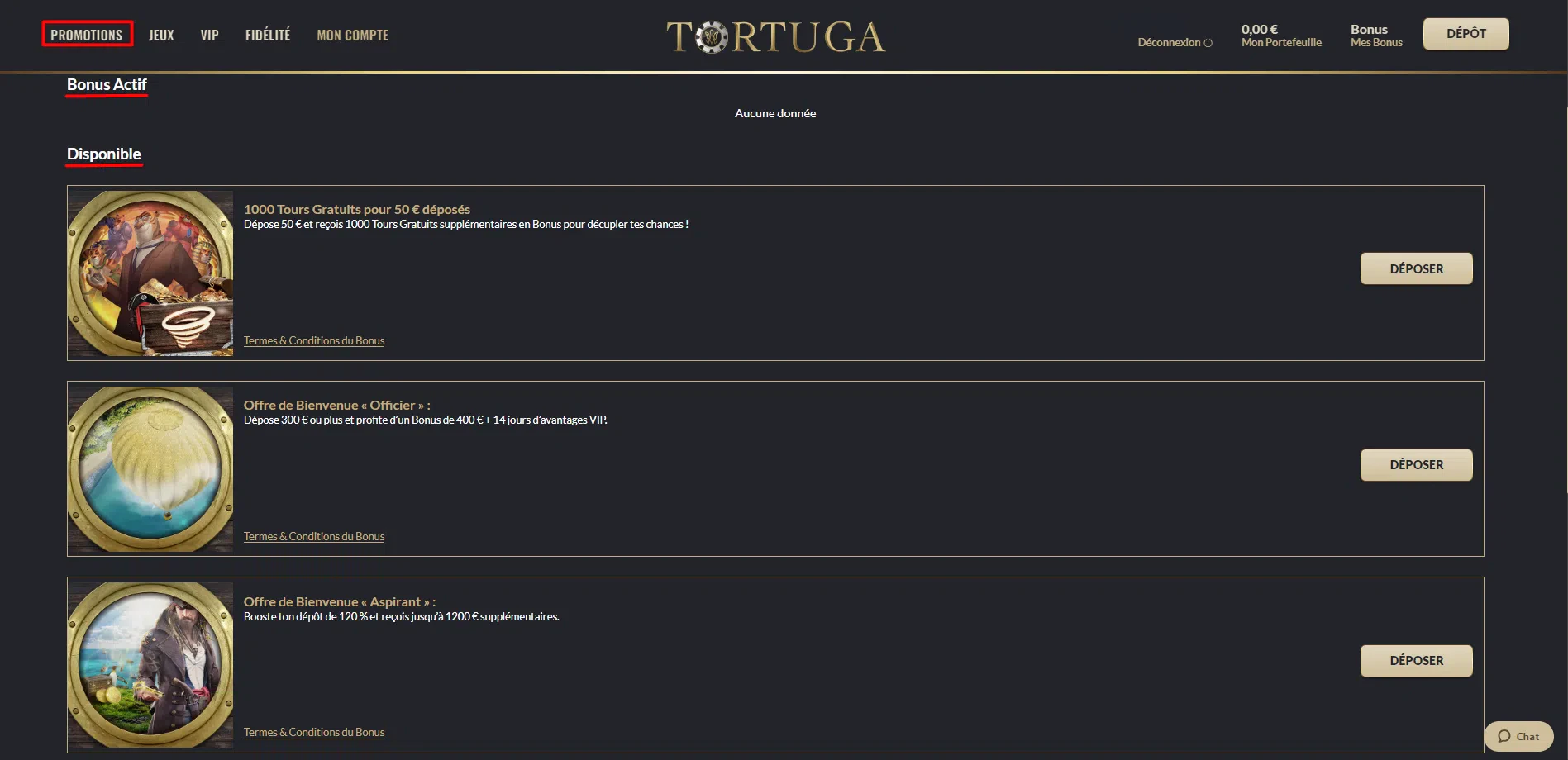Open the Fidélité menu item
1568x760 pixels.
tap(268, 35)
